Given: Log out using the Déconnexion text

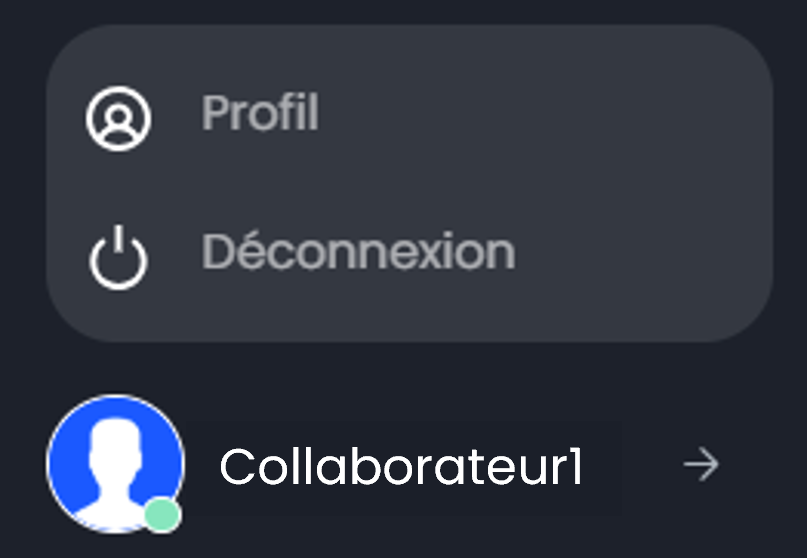Looking at the screenshot, I should click(x=358, y=251).
